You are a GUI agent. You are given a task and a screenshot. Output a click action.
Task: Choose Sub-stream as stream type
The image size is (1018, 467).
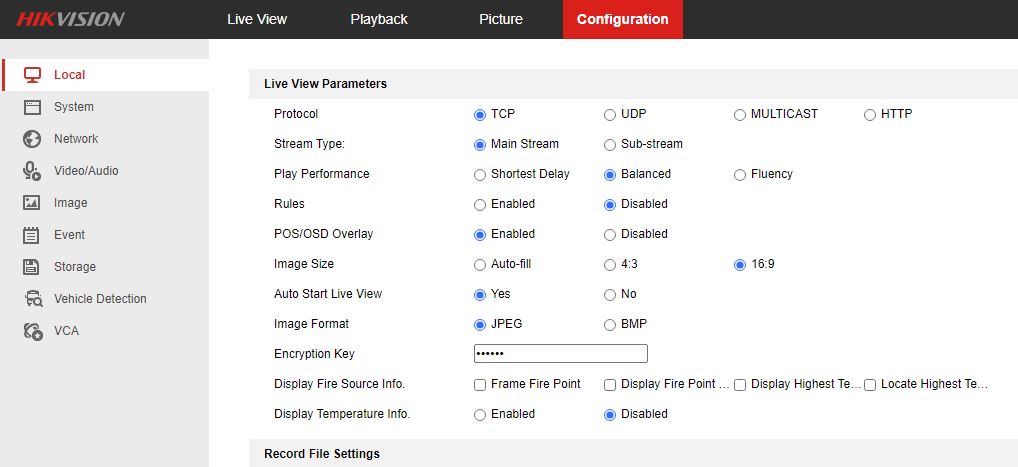point(610,144)
